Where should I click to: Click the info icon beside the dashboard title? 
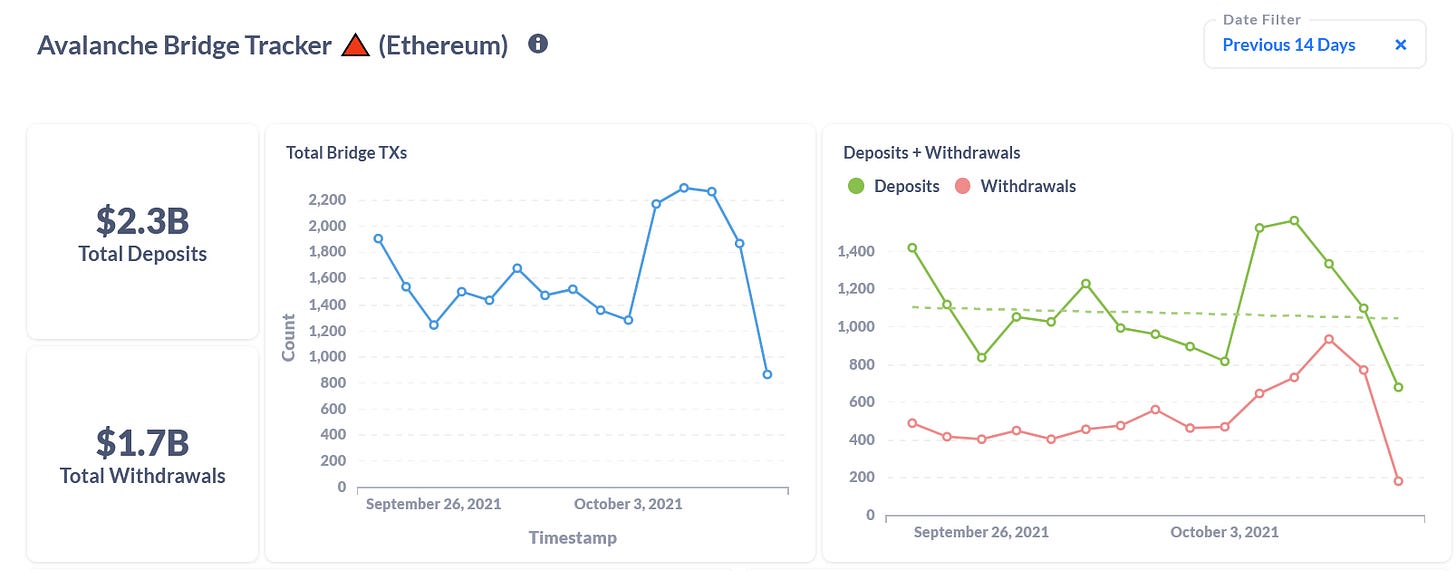tap(538, 44)
